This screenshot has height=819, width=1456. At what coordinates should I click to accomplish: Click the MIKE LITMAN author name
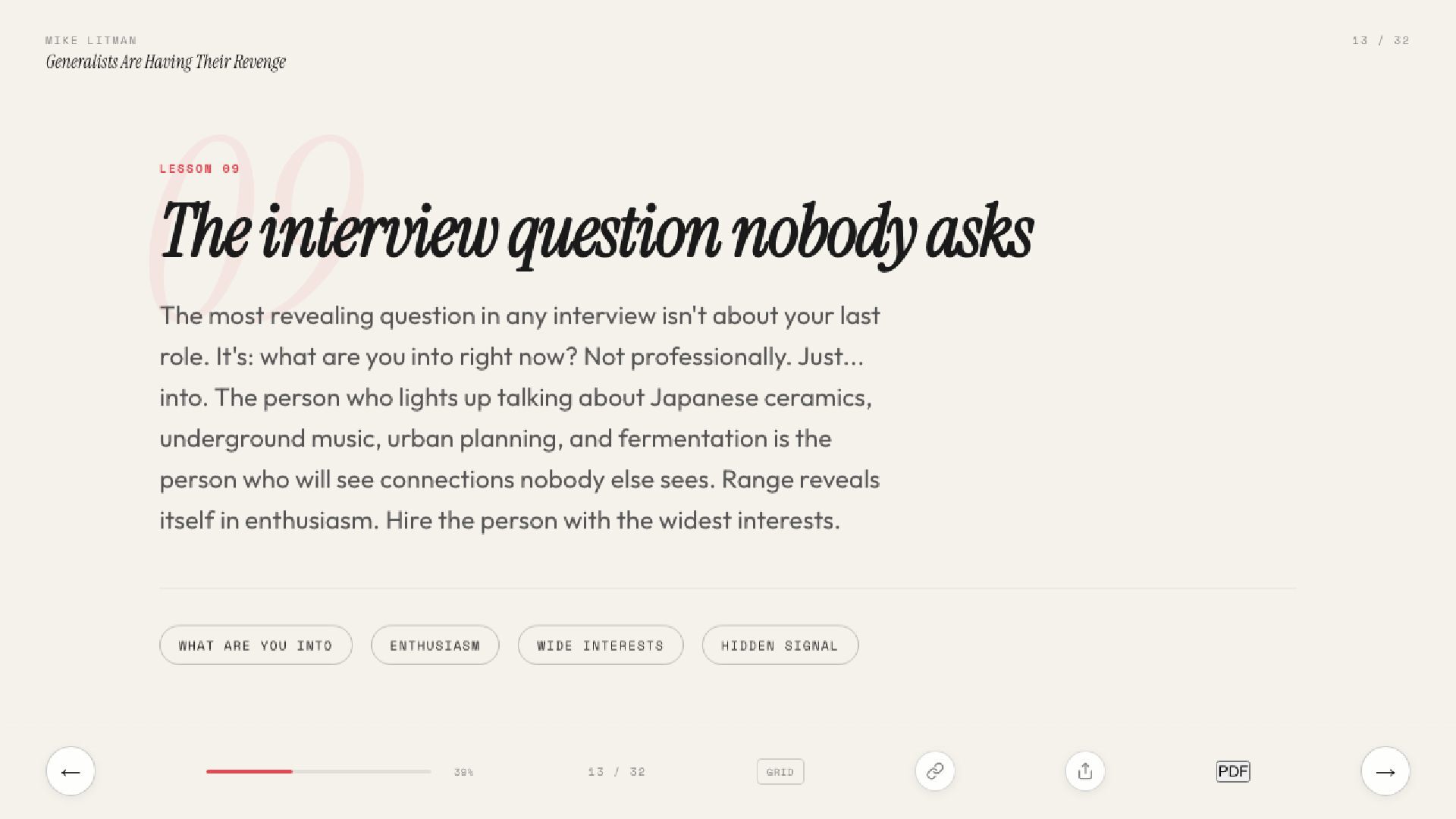tap(91, 40)
